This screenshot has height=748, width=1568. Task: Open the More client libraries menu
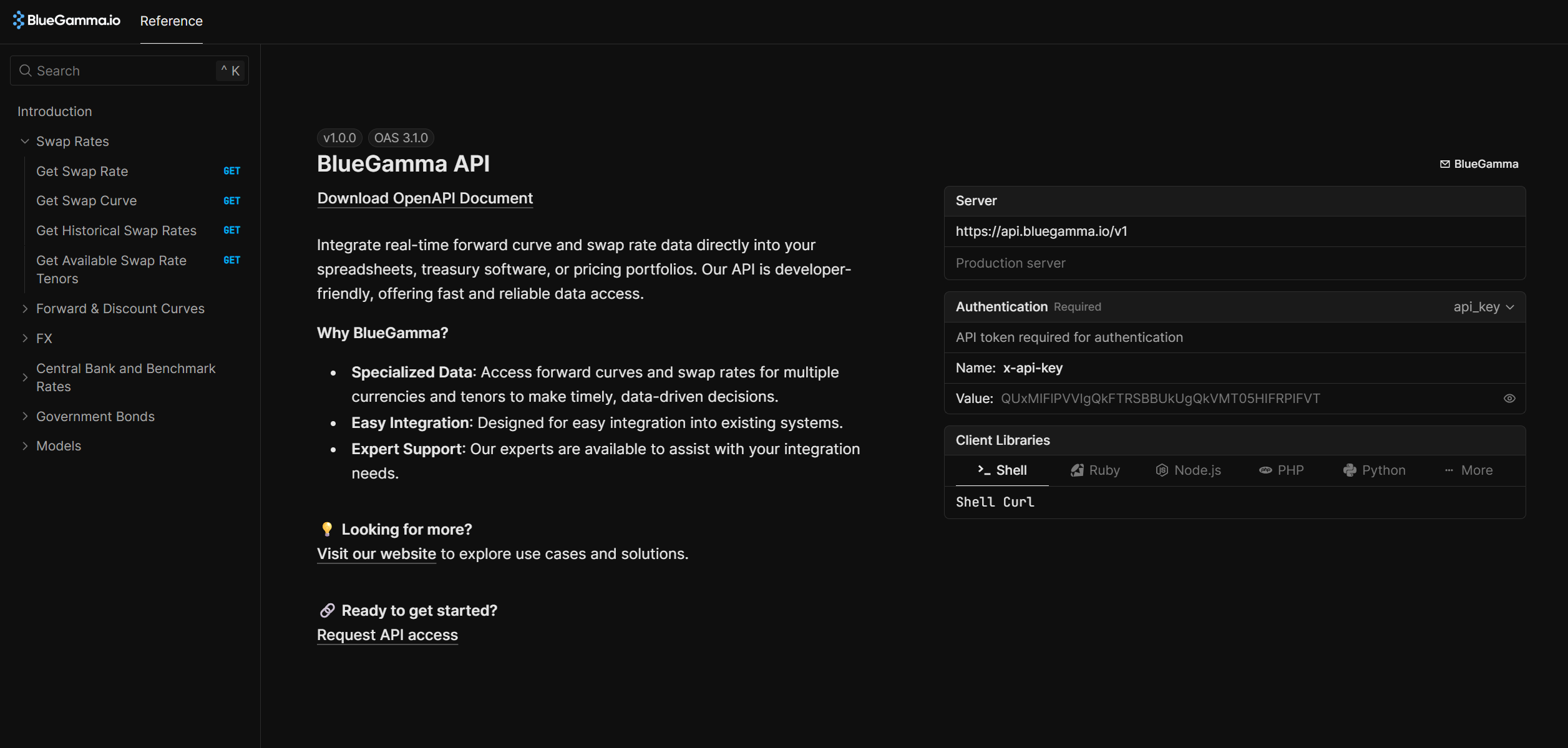(x=1469, y=470)
